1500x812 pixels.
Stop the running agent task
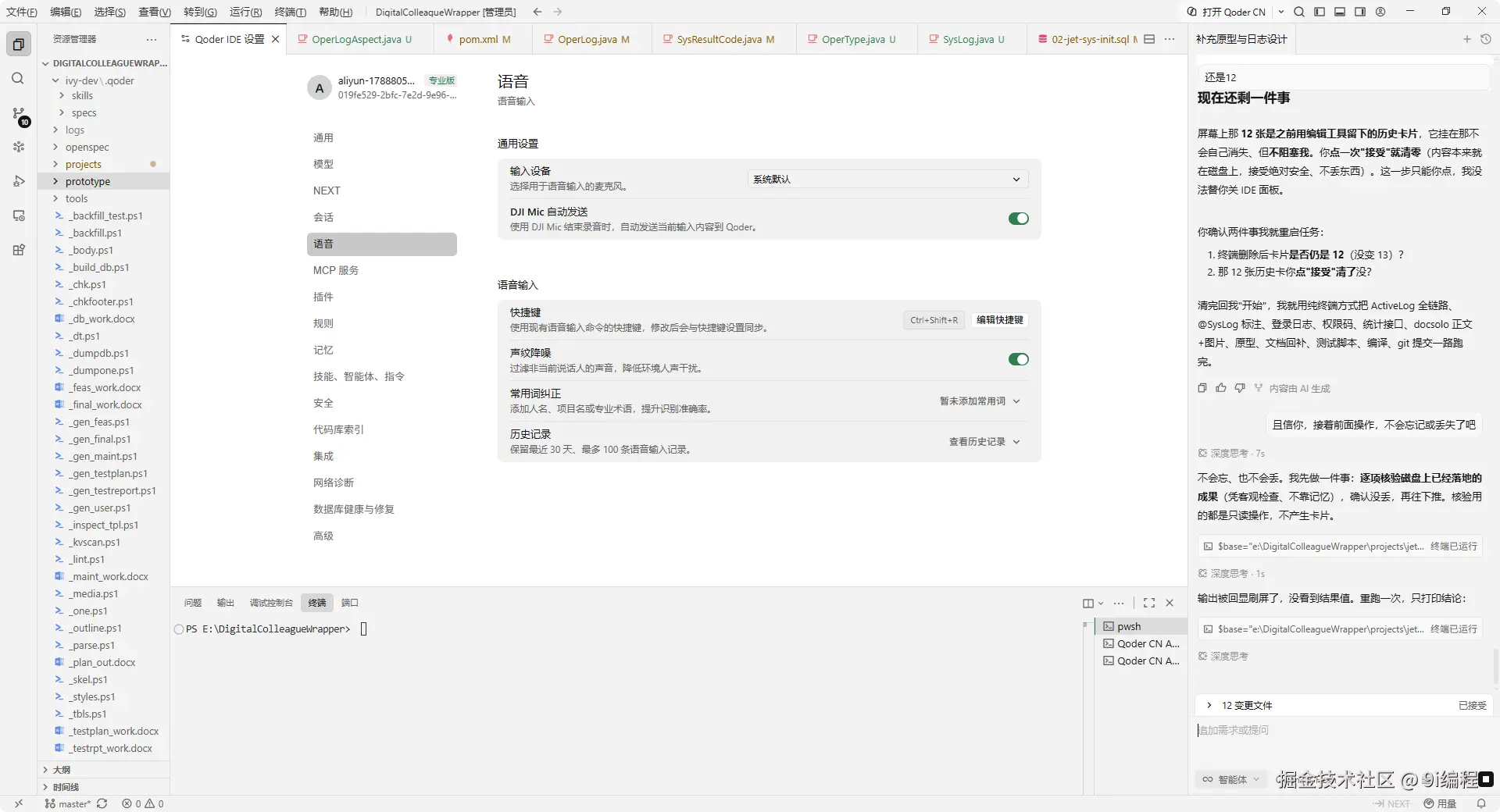click(1485, 779)
